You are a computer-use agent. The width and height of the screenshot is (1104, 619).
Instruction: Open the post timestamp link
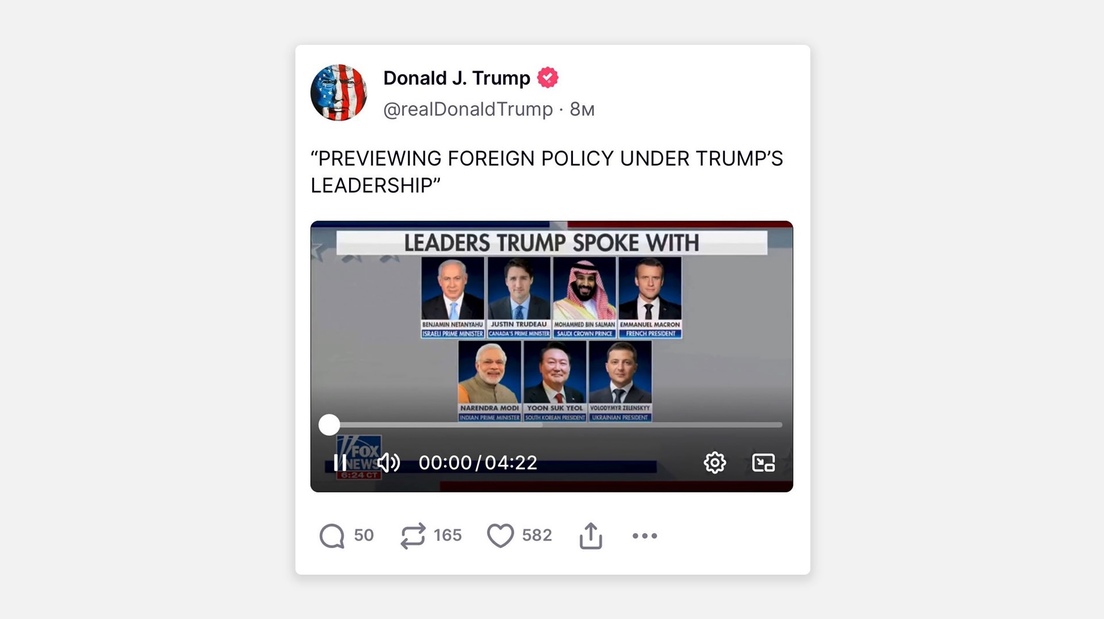point(582,109)
